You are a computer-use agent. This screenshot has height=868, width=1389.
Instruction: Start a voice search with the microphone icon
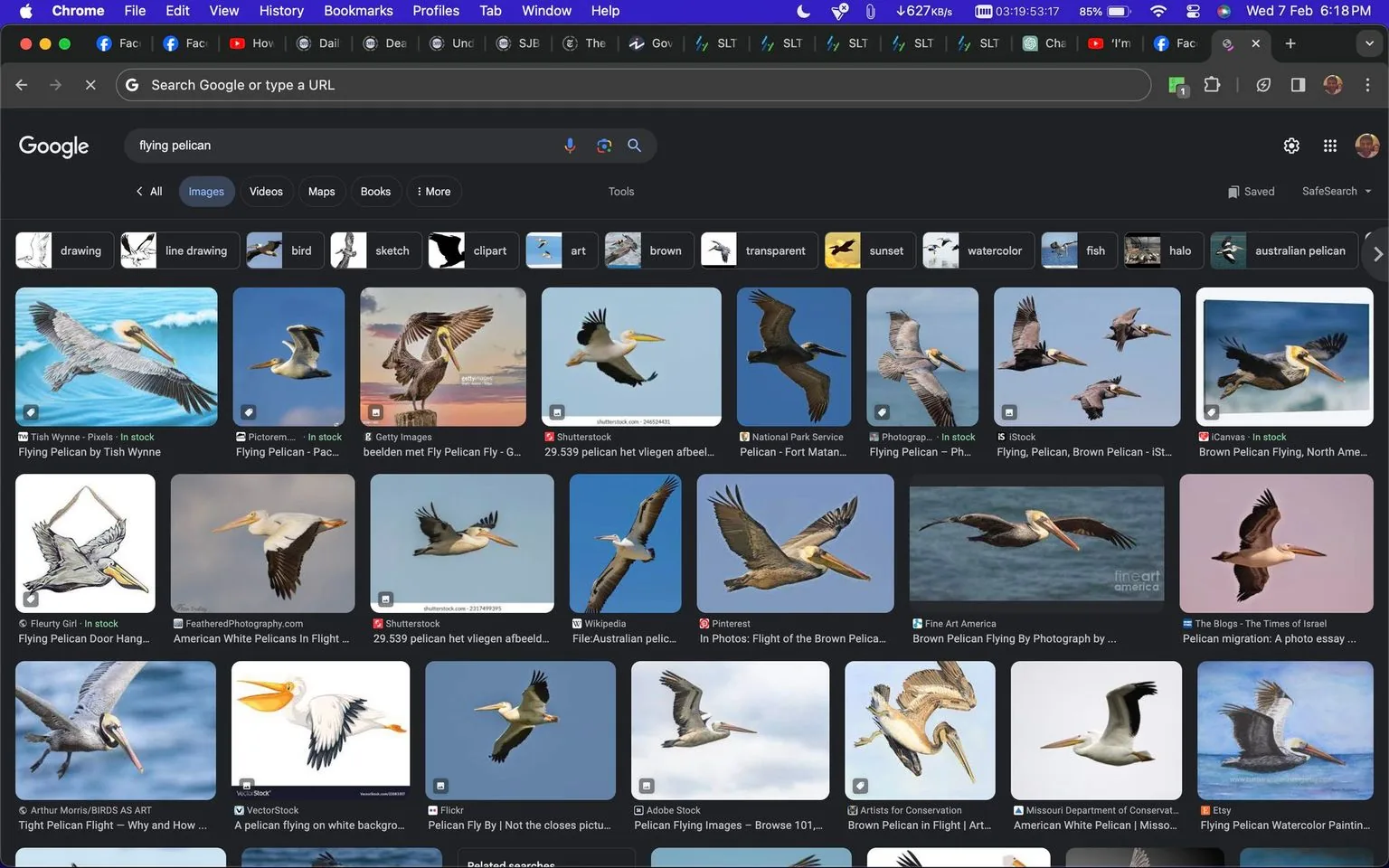[x=569, y=145]
